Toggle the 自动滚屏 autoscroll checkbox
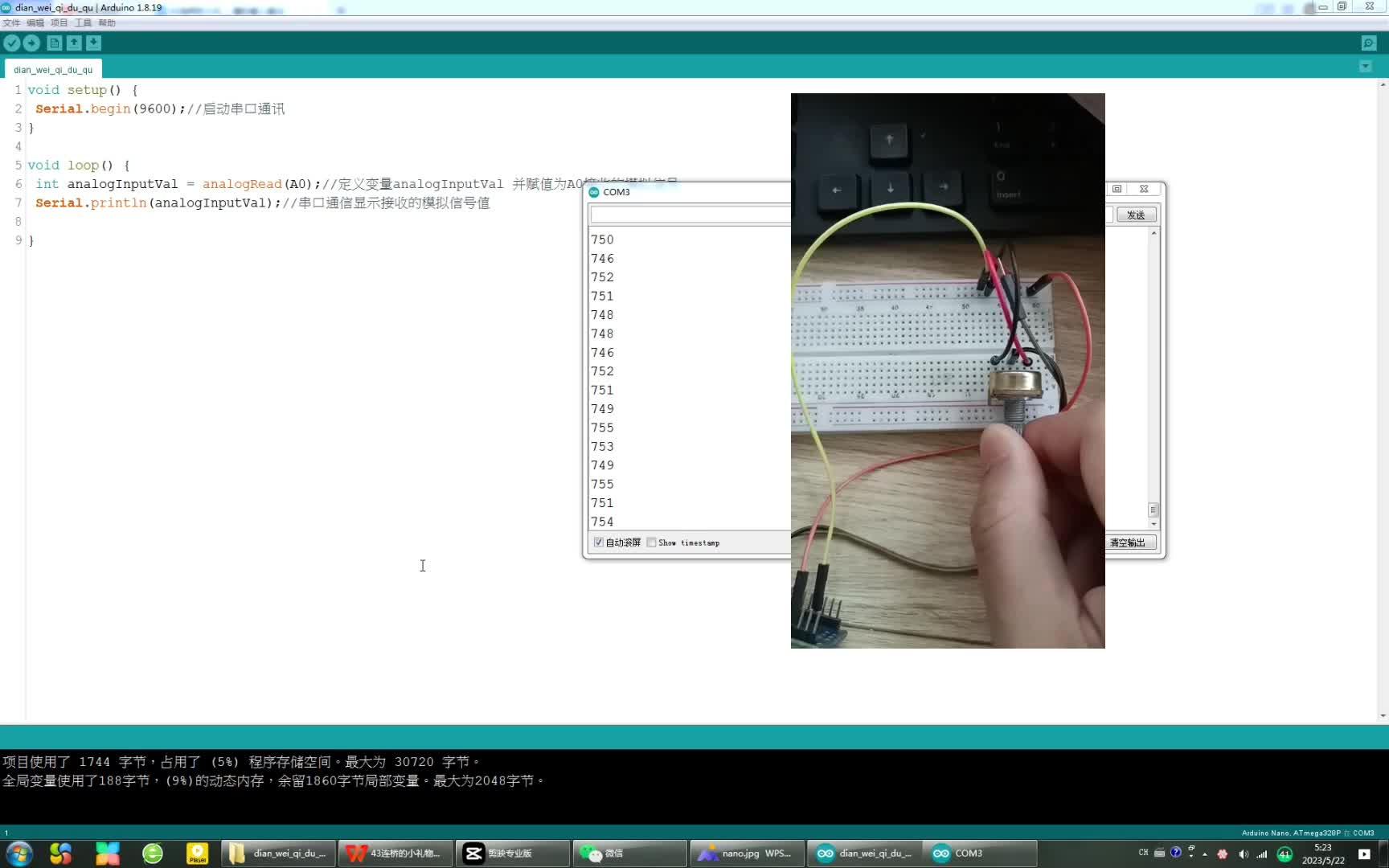The image size is (1389, 868). [598, 542]
